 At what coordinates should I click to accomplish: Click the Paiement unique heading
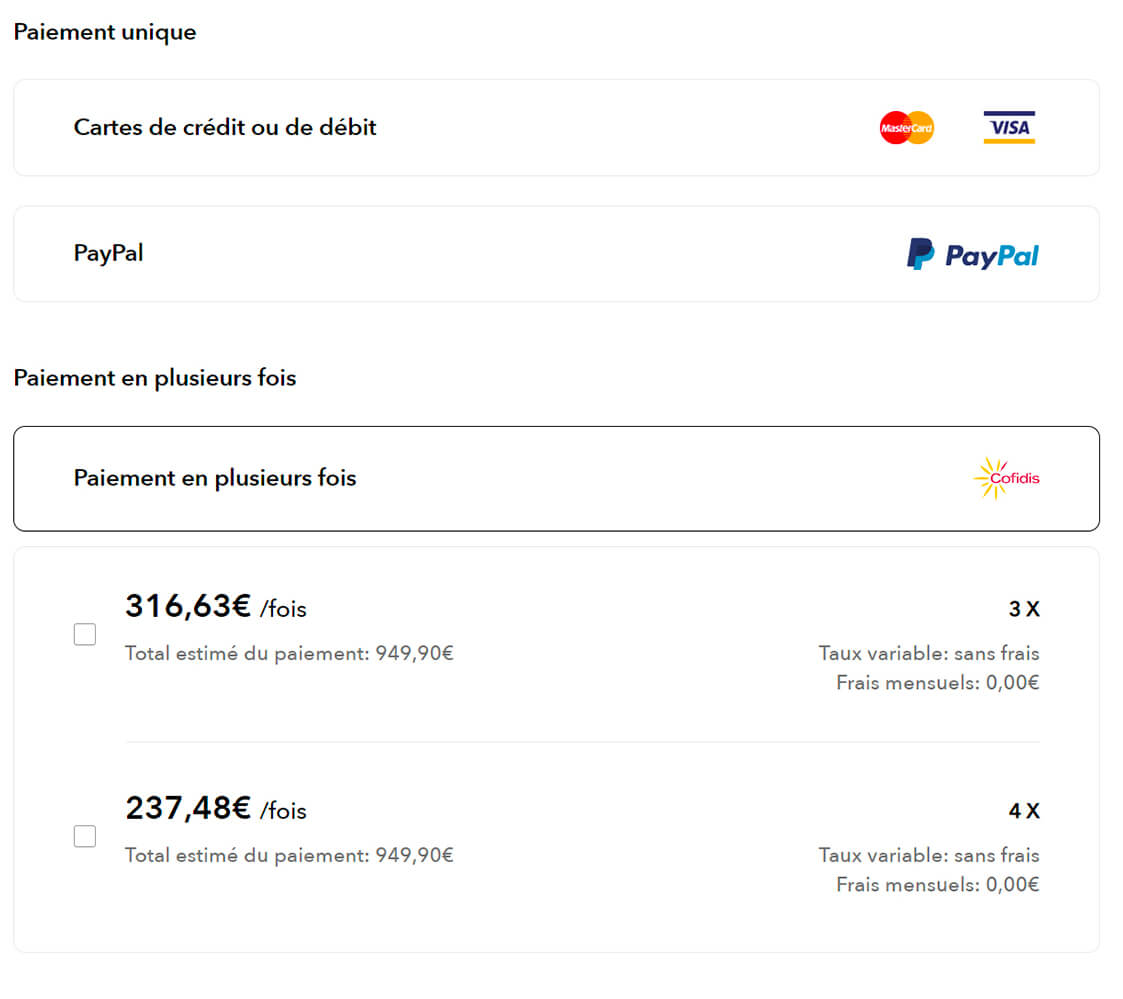105,32
